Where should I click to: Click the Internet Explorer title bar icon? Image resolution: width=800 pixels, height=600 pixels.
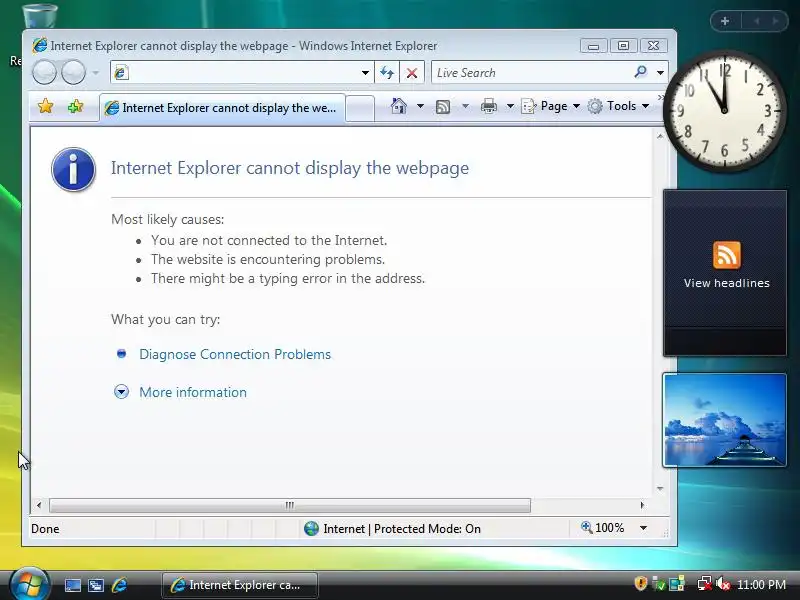[39, 45]
